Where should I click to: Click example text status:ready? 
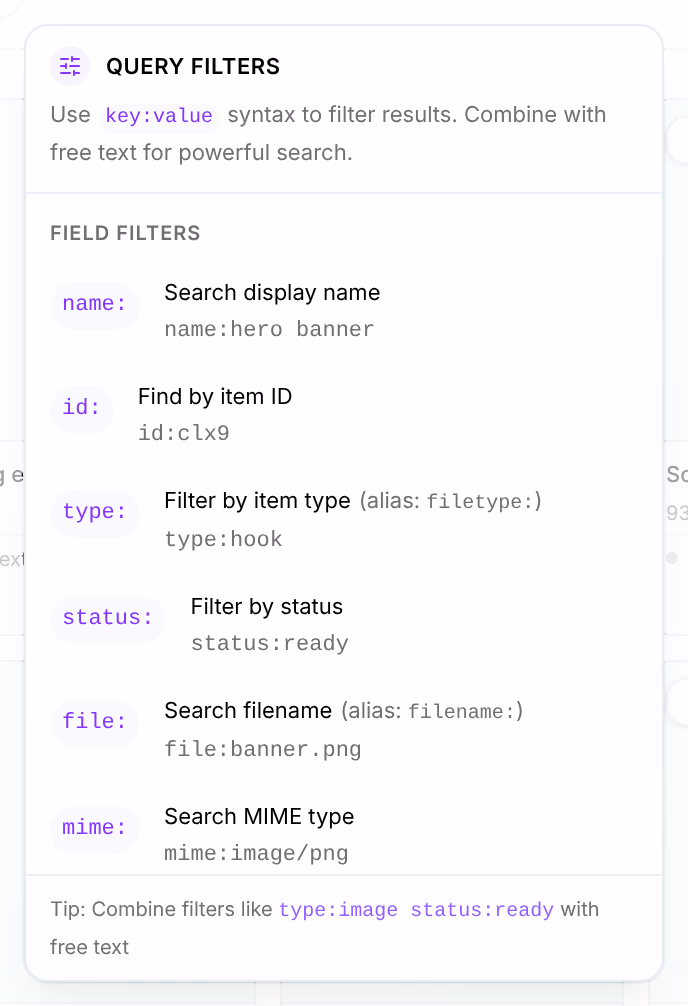click(270, 643)
